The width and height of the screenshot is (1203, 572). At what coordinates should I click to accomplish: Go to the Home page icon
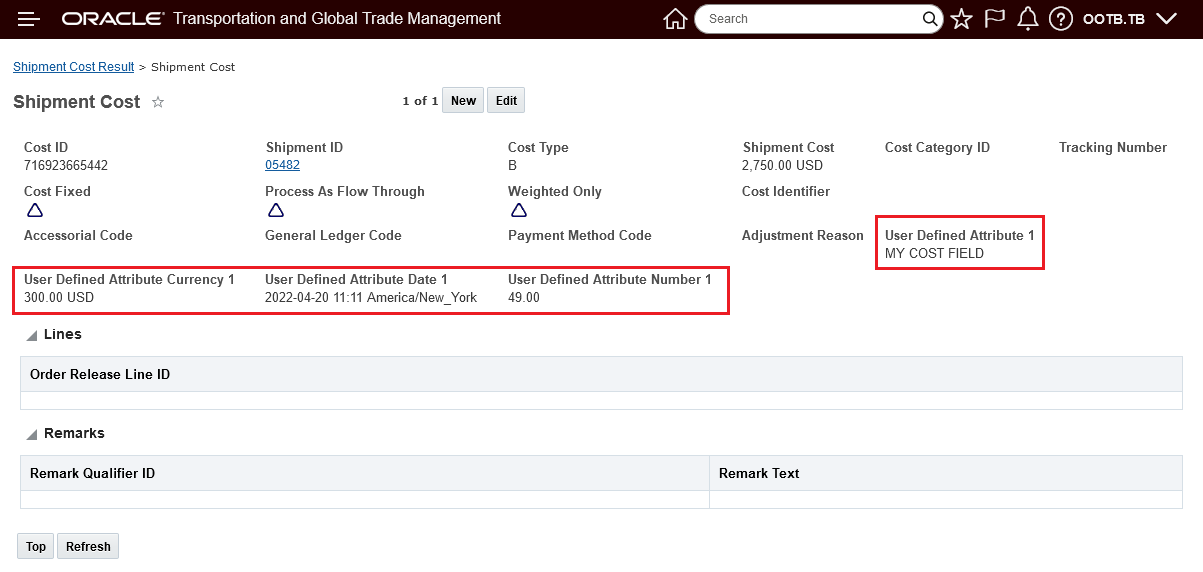[x=675, y=19]
